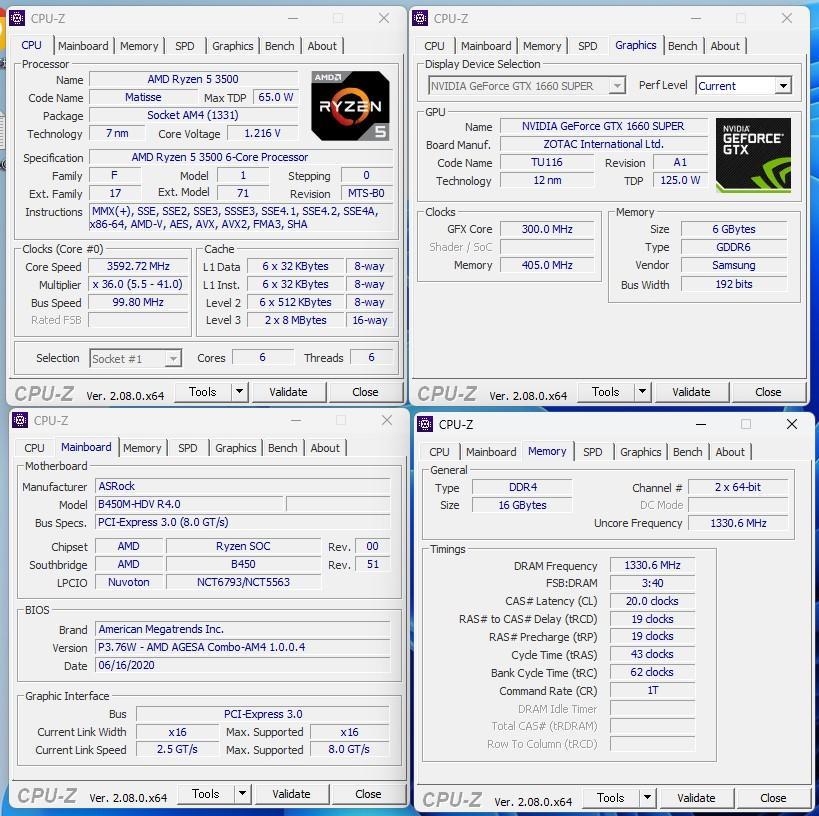Click the BIOS version 'P3.76W - AMD AGESA Combo-AM4 1.0.0.4'
The height and width of the screenshot is (816, 819).
click(x=243, y=647)
